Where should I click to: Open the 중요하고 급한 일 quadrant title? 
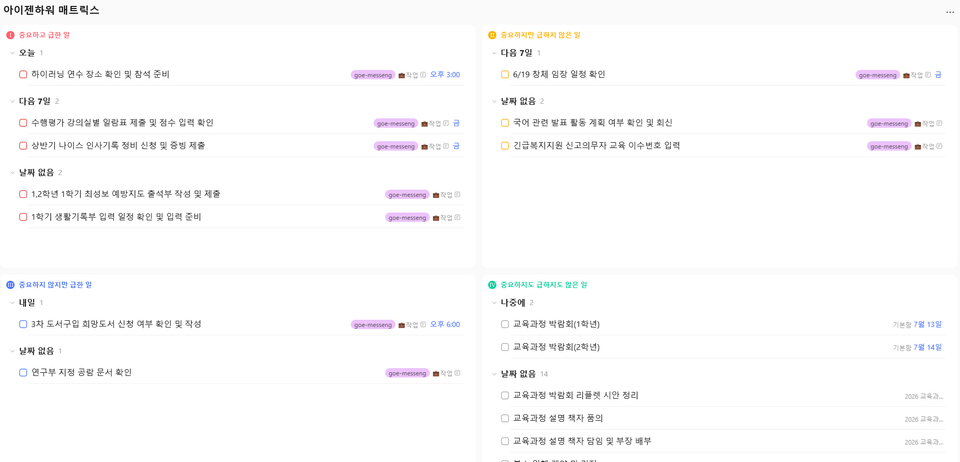(44, 35)
